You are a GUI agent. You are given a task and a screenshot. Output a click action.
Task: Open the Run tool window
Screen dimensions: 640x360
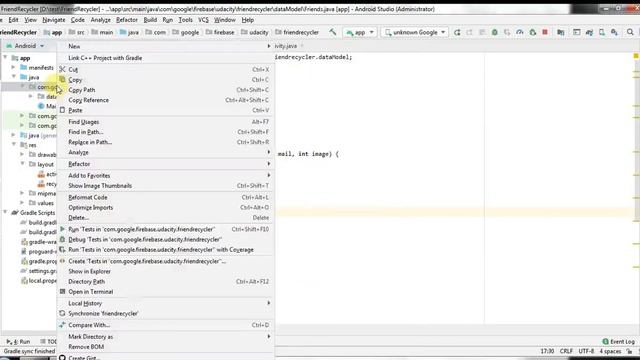click(19, 342)
